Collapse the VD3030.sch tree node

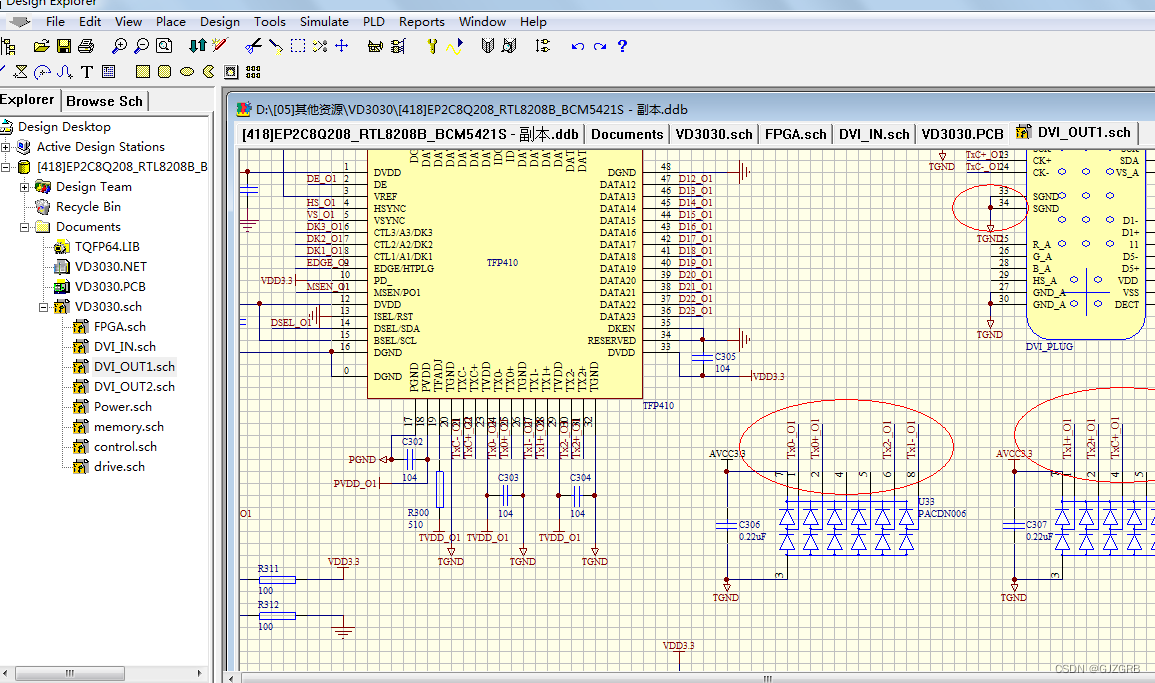(46, 306)
